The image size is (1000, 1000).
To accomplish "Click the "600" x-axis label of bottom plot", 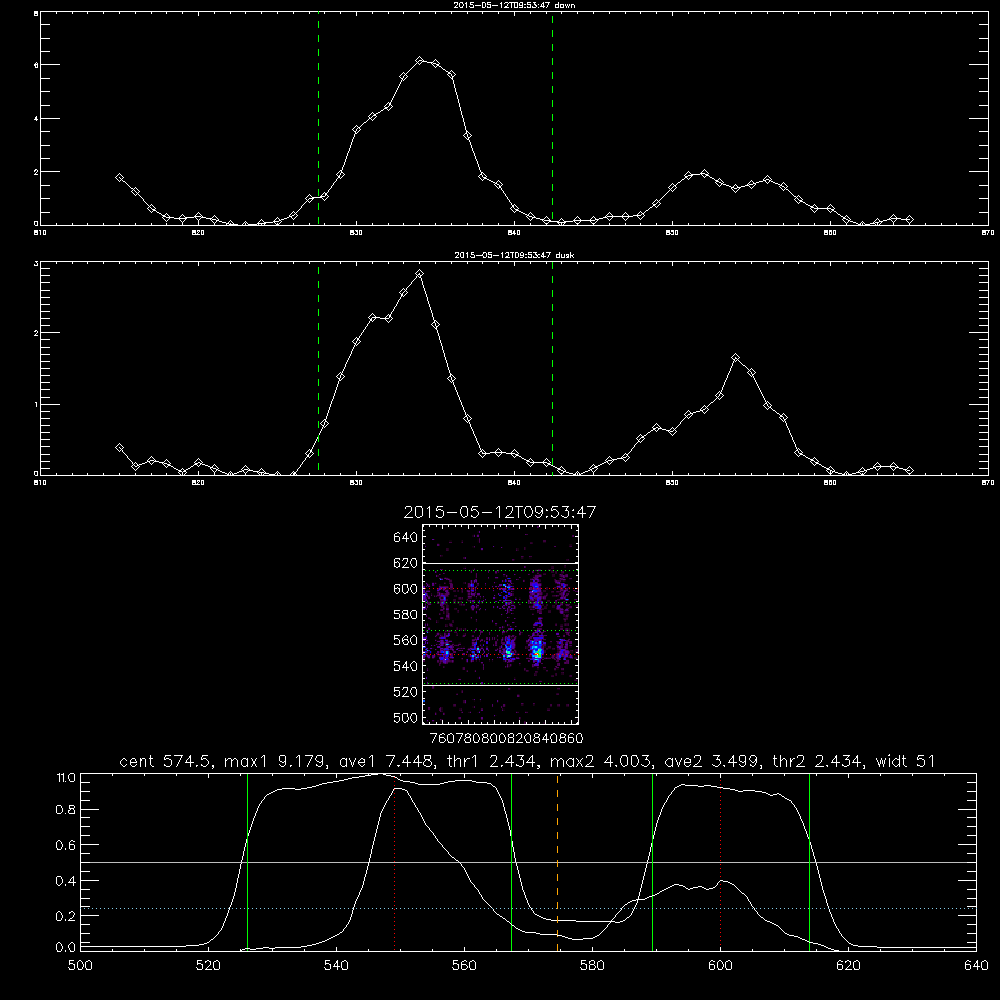I will click(x=720, y=966).
